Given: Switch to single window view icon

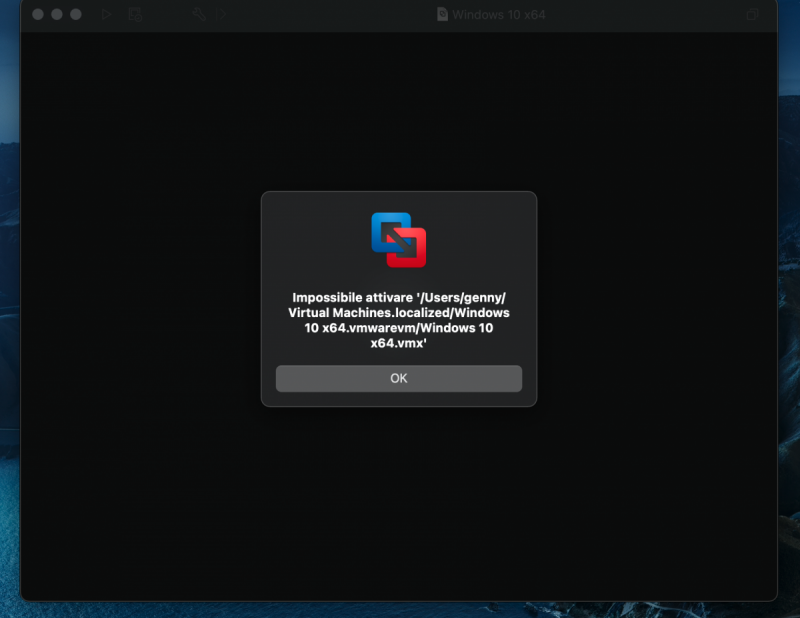Looking at the screenshot, I should coord(752,14).
